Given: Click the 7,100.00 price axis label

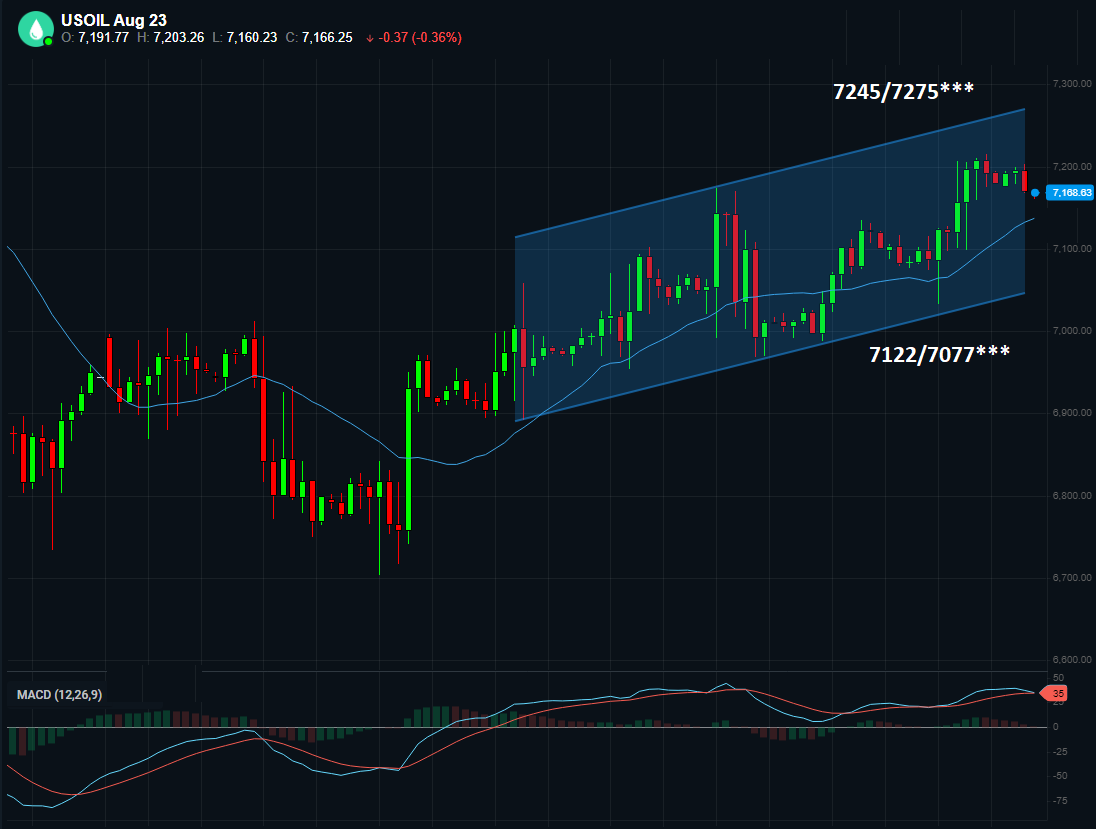Looking at the screenshot, I should 1072,249.
